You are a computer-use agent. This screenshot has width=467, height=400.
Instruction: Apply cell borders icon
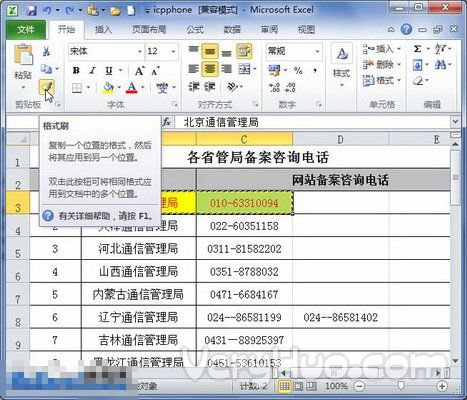(x=77, y=88)
